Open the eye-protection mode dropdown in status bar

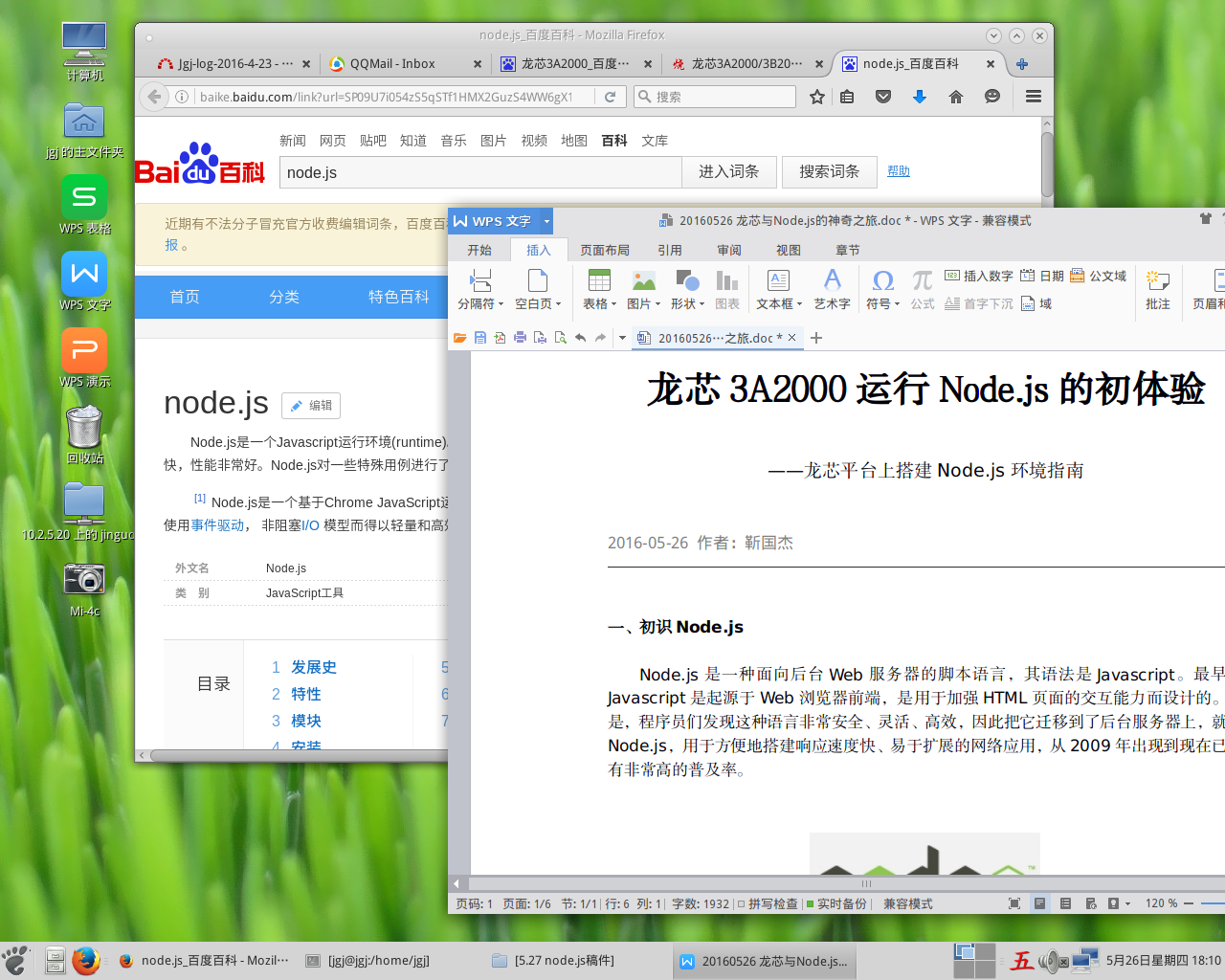coord(1127,903)
